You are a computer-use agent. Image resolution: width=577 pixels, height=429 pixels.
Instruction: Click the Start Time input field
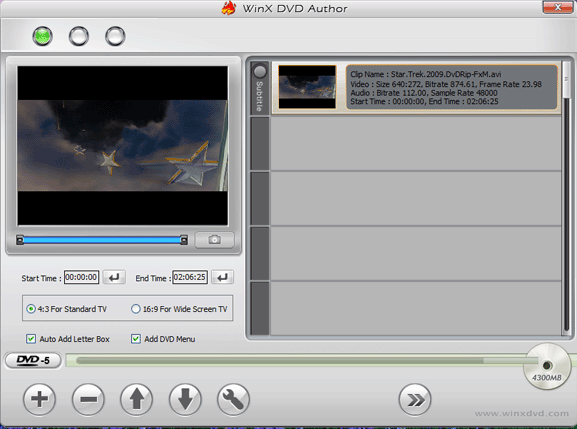tap(81, 277)
